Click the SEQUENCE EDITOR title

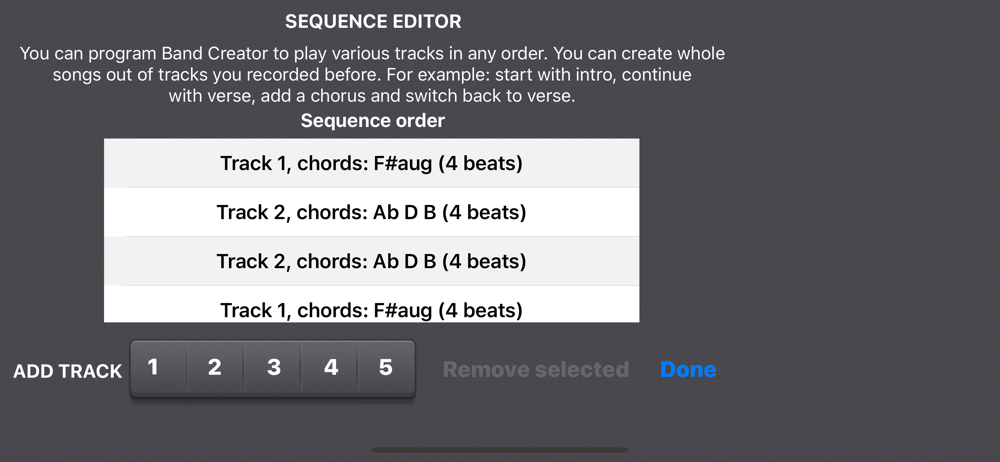(x=373, y=22)
